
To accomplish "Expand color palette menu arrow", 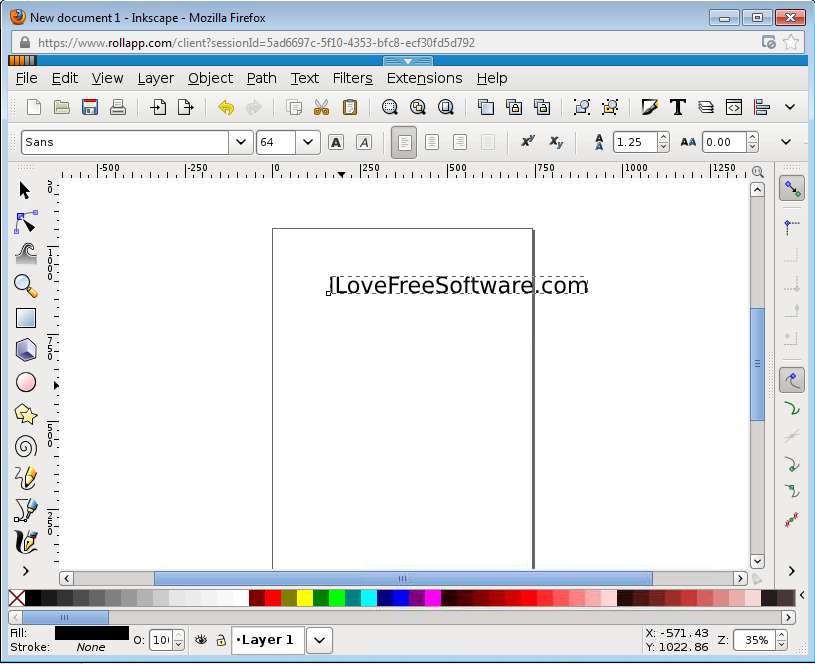I will [x=803, y=595].
